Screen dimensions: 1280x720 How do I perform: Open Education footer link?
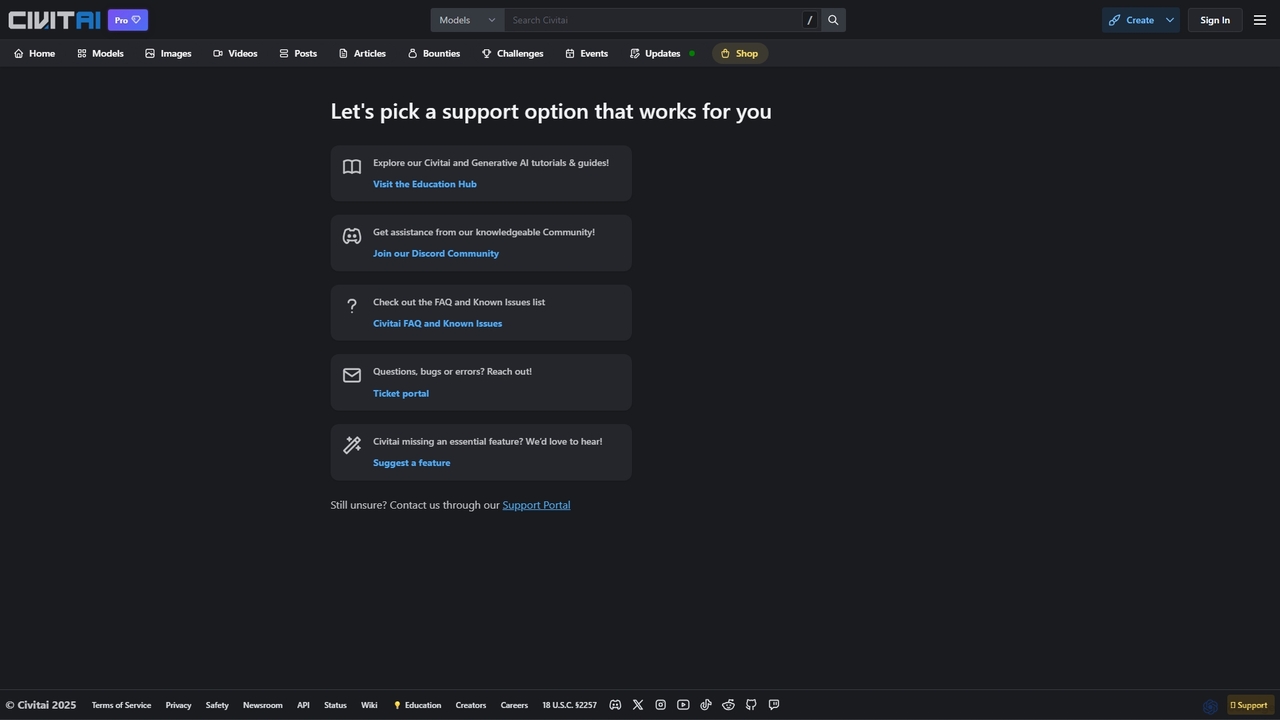(417, 705)
